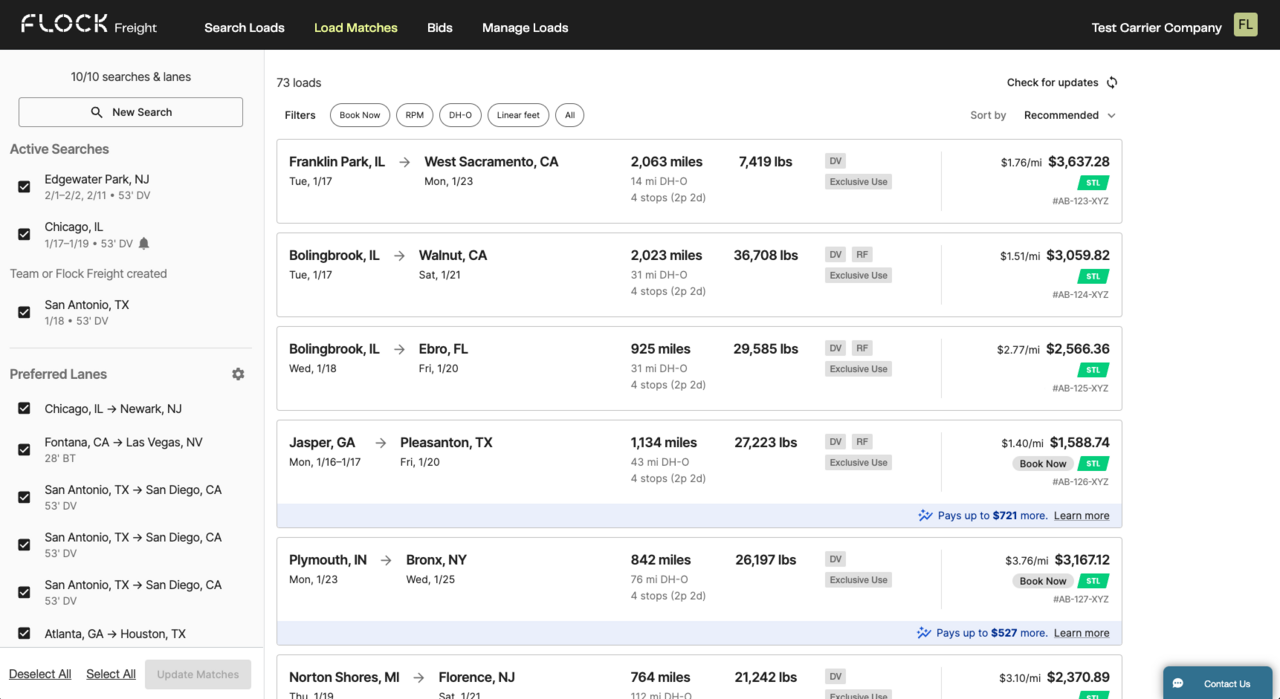Open Preferred Lanes settings gear
The image size is (1280, 699).
238,374
